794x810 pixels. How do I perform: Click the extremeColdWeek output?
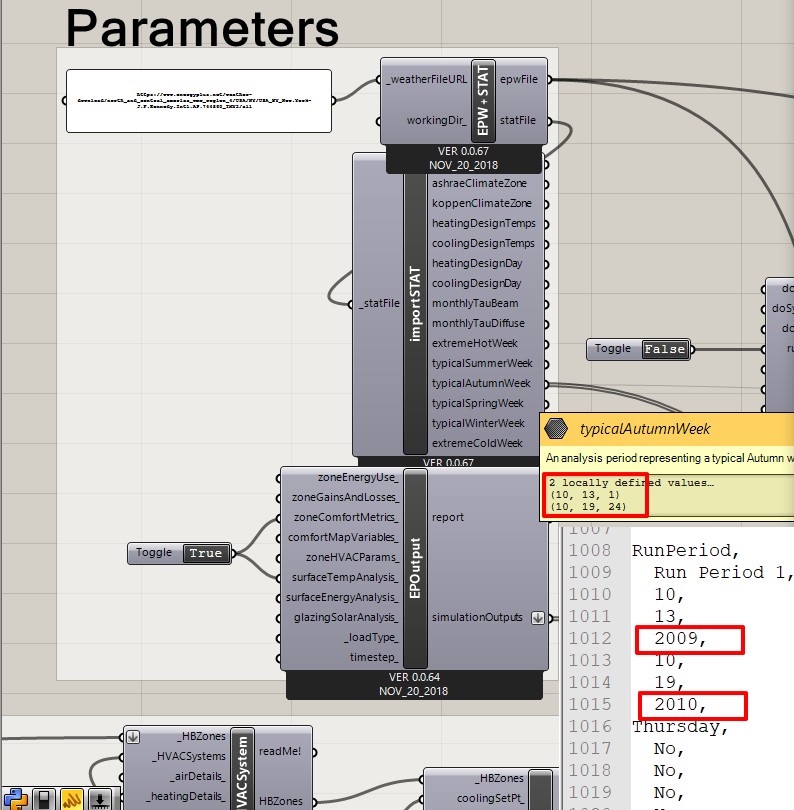[x=477, y=443]
